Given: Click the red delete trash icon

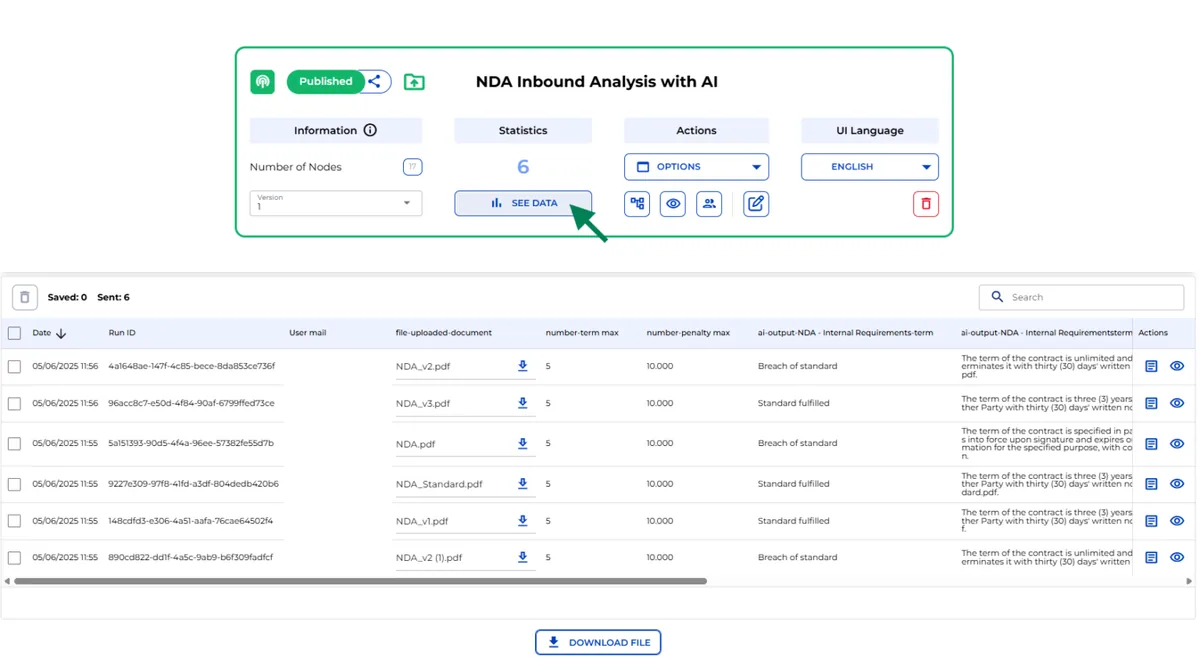Looking at the screenshot, I should pos(925,204).
